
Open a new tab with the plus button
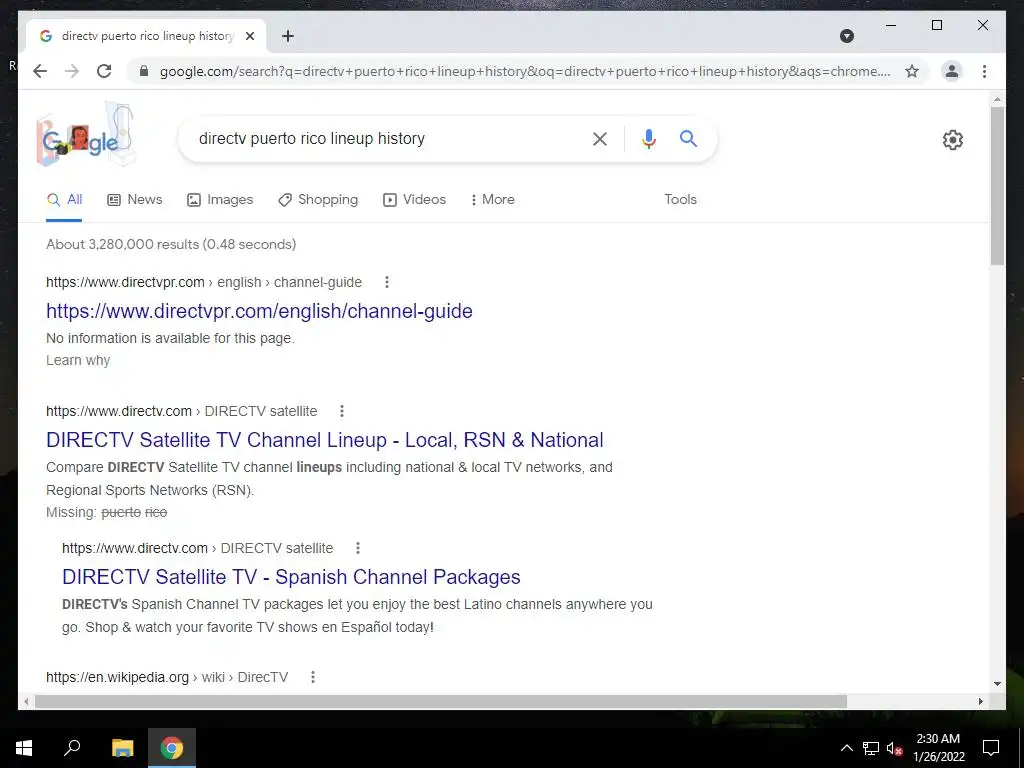287,36
